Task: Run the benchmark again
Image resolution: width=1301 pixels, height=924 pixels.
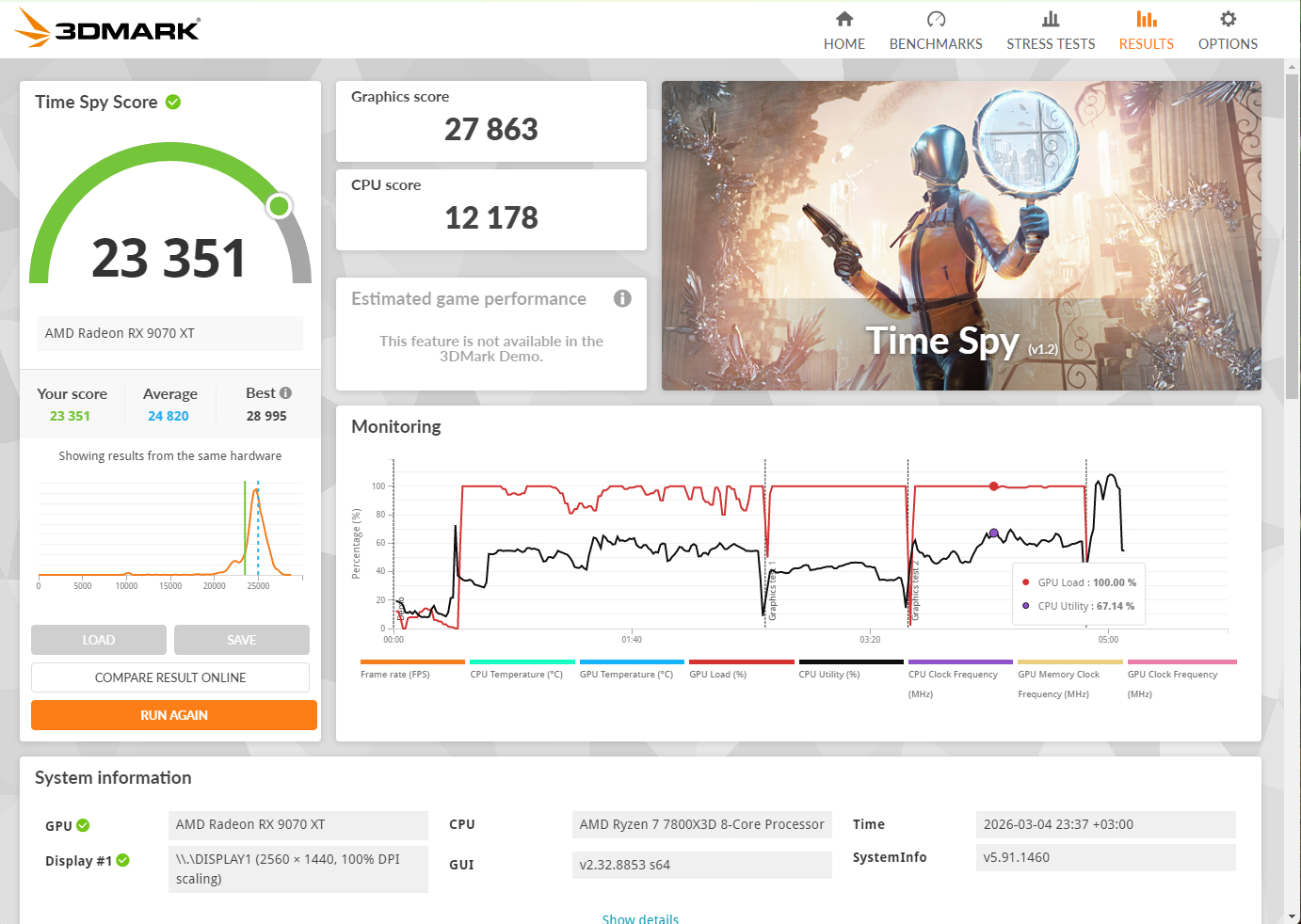Action: point(174,715)
